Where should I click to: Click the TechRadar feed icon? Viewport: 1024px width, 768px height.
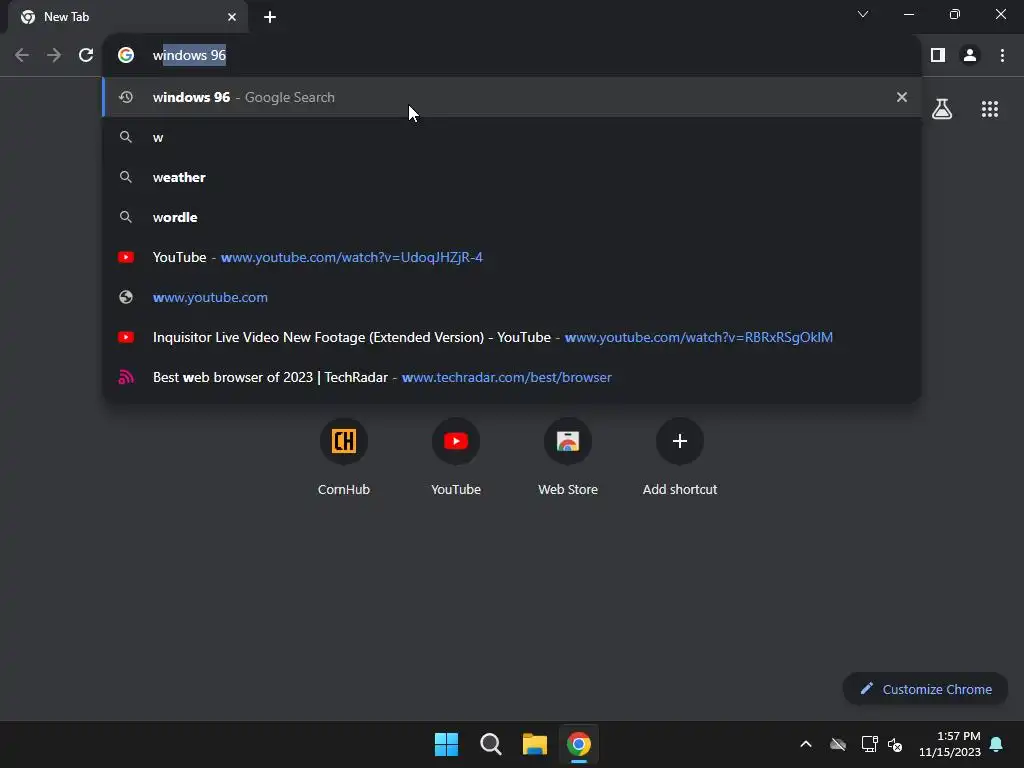[x=126, y=377]
